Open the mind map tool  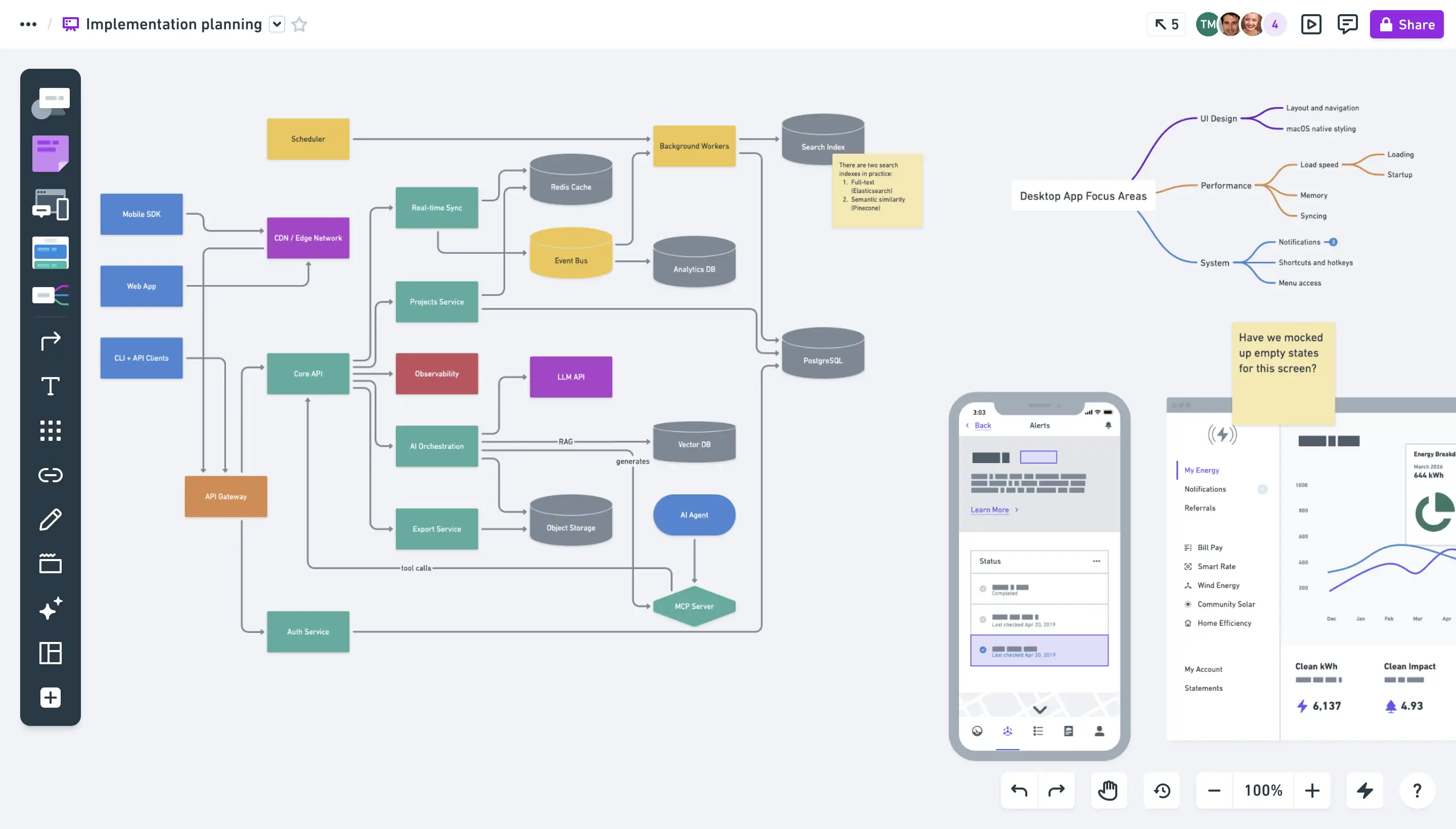pos(50,296)
